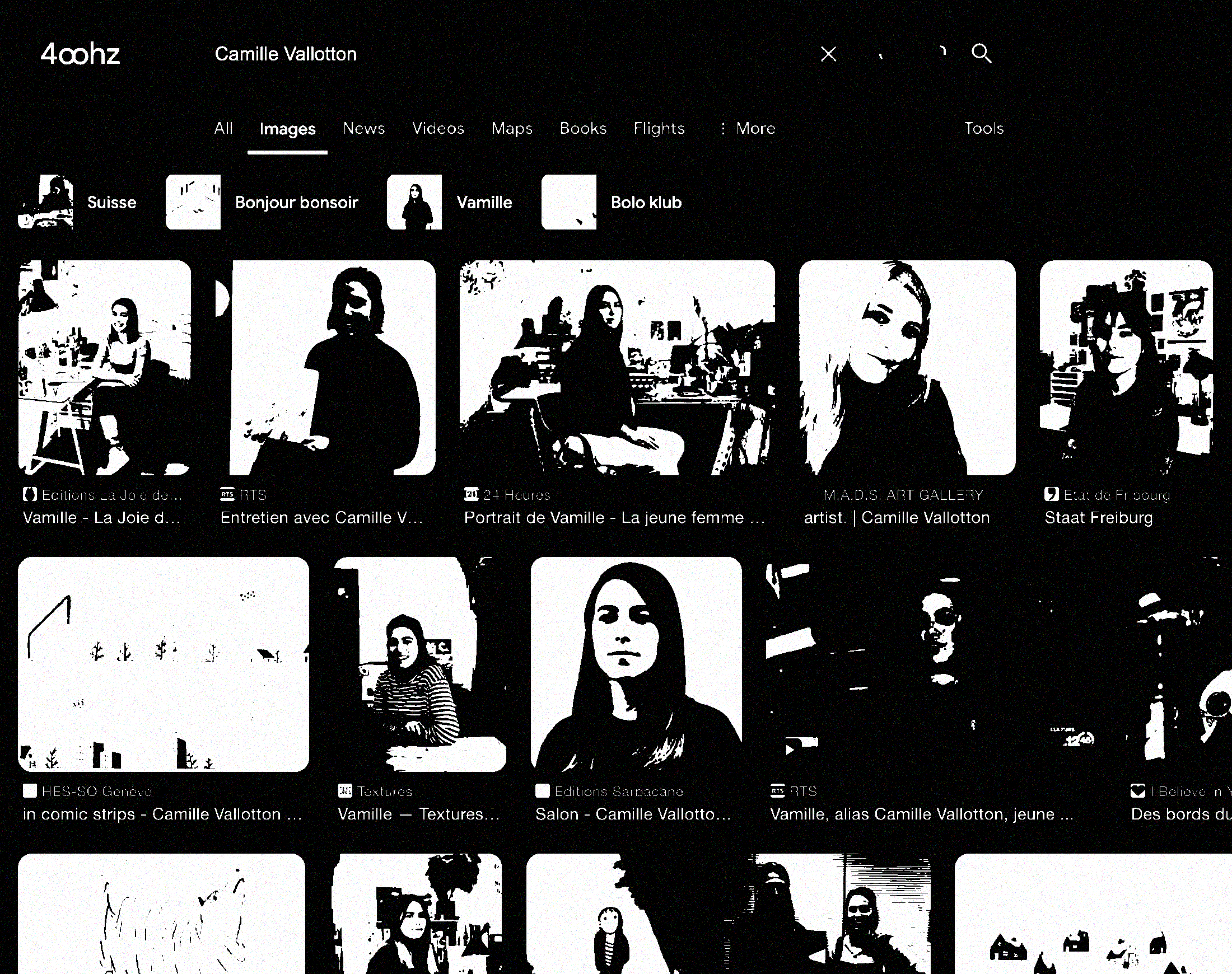Select the Suisse suggestion chip
The image size is (1232, 974).
[78, 203]
